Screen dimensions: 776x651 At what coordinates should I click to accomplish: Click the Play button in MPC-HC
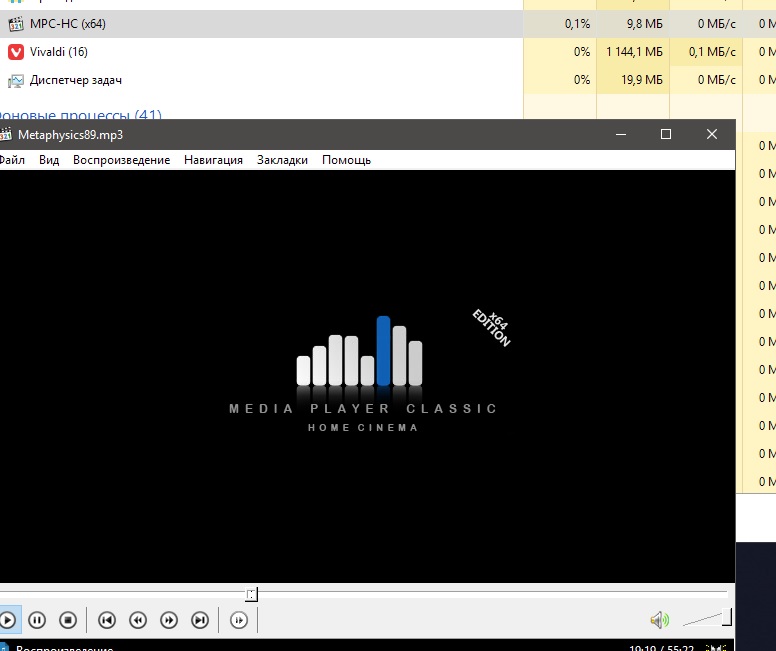pos(8,620)
